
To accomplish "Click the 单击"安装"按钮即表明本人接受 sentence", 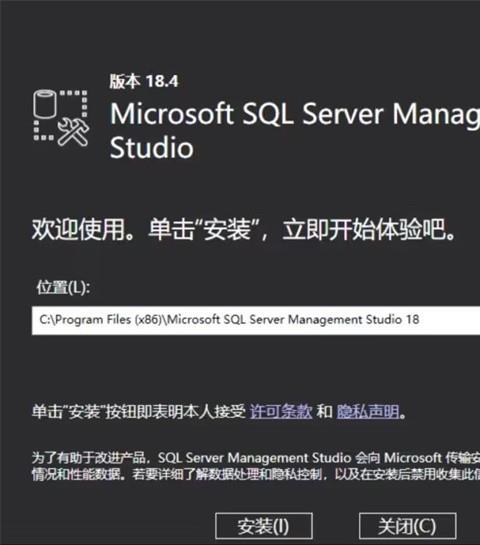I will [x=139, y=412].
